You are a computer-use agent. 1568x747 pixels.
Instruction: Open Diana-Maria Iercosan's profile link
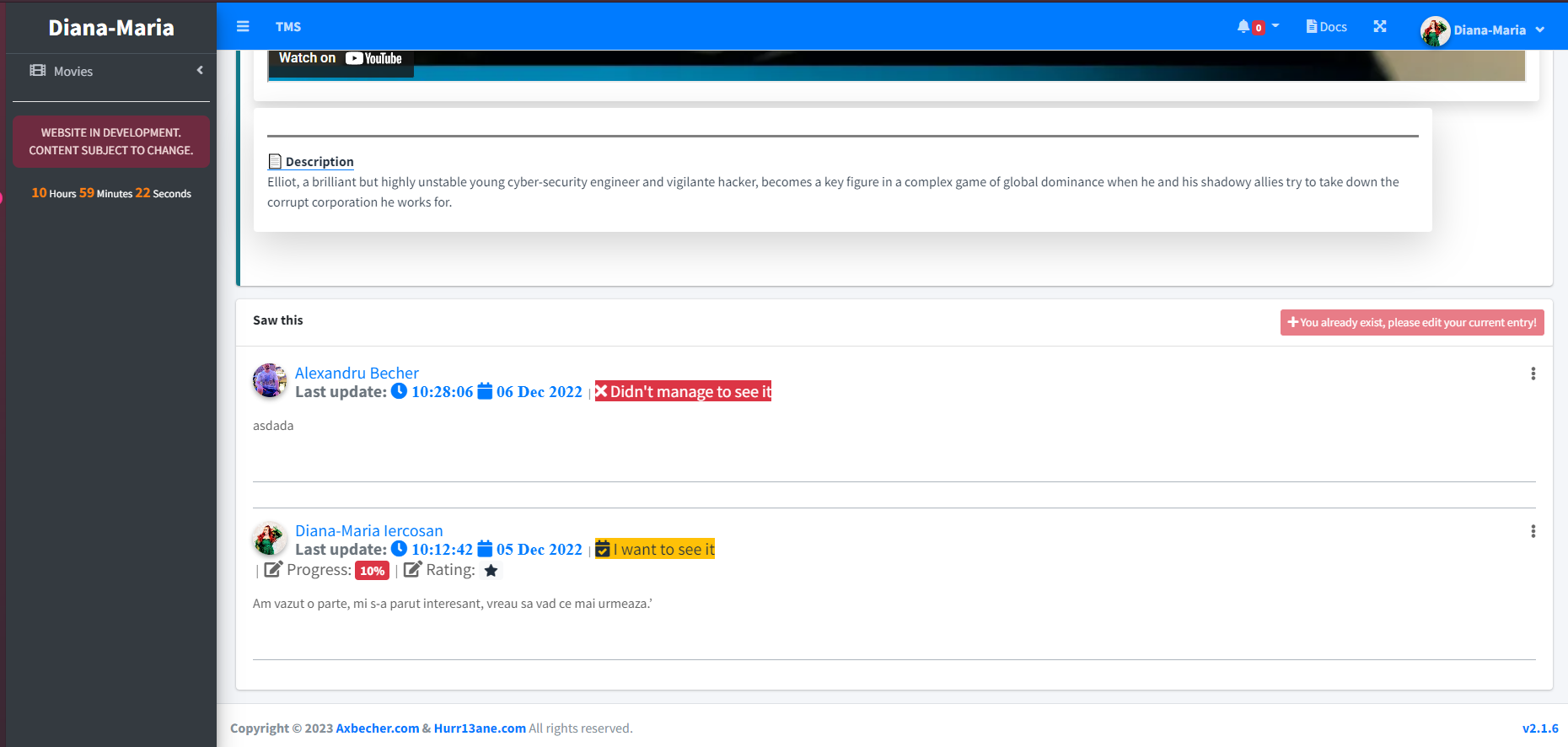pyautogui.click(x=368, y=530)
